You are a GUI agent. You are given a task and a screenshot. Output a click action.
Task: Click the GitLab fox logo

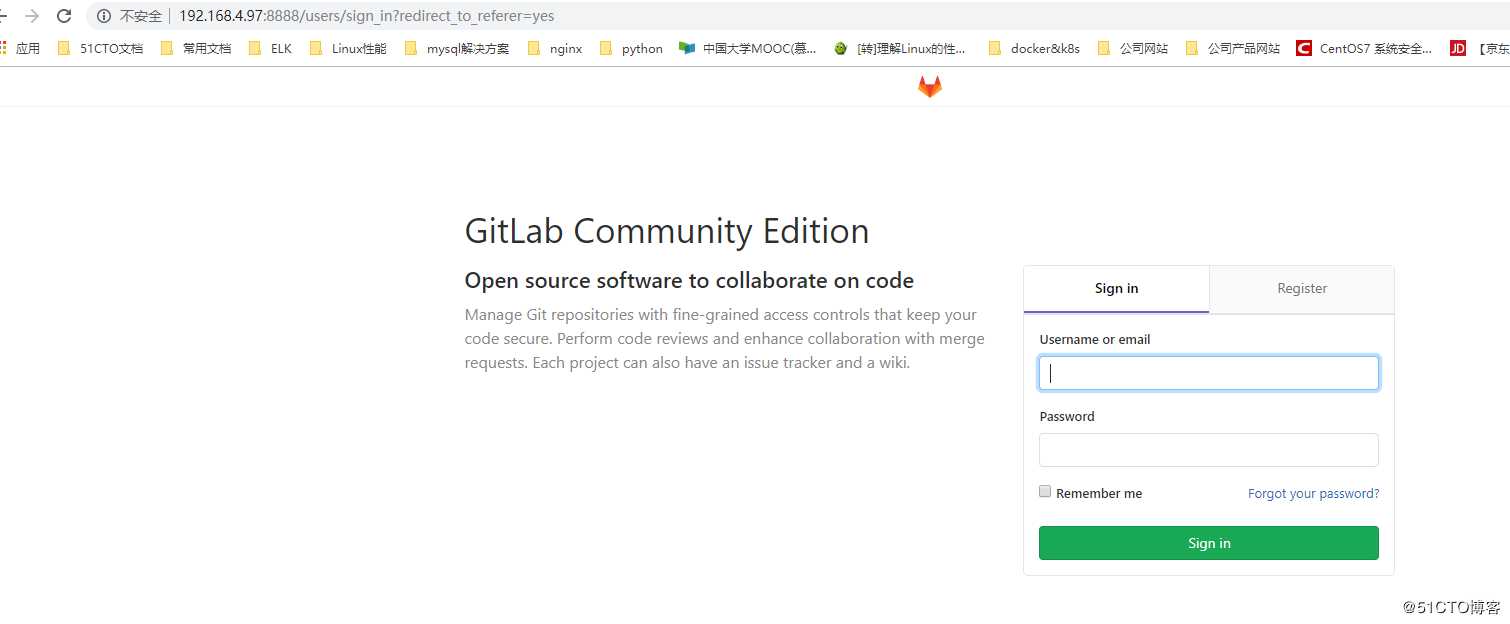coord(930,87)
